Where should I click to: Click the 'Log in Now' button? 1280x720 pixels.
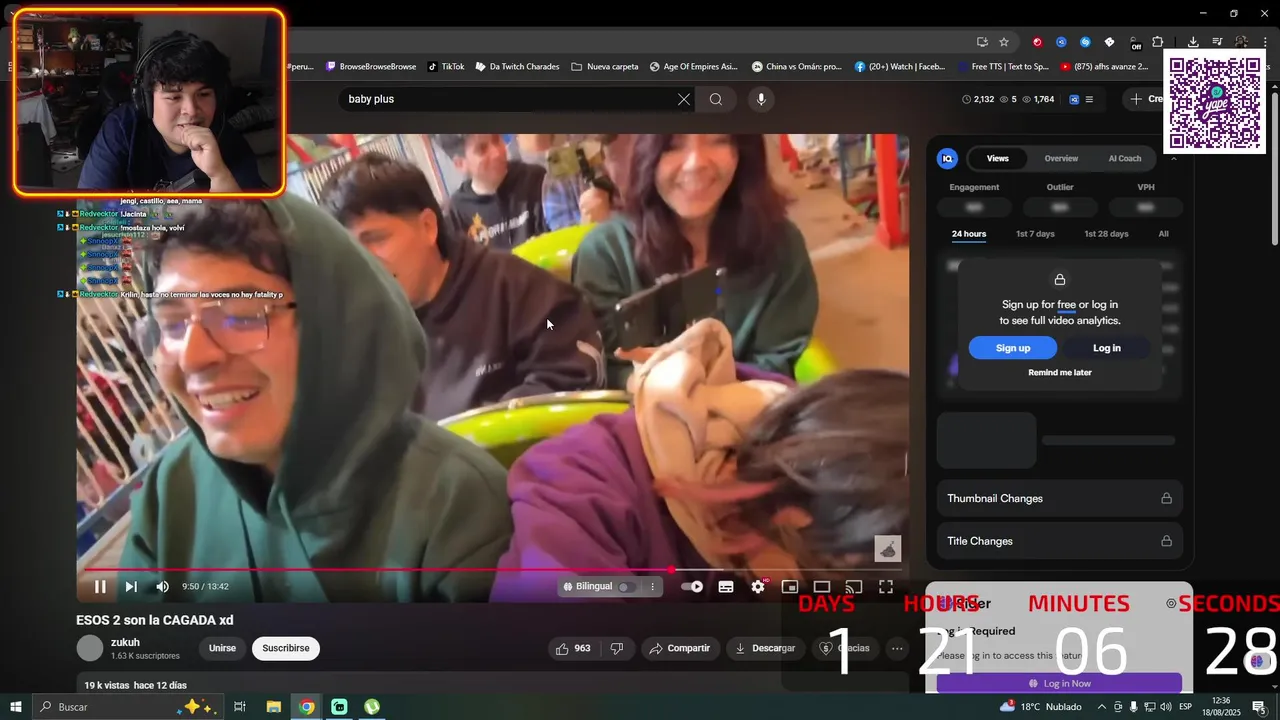coord(1059,683)
